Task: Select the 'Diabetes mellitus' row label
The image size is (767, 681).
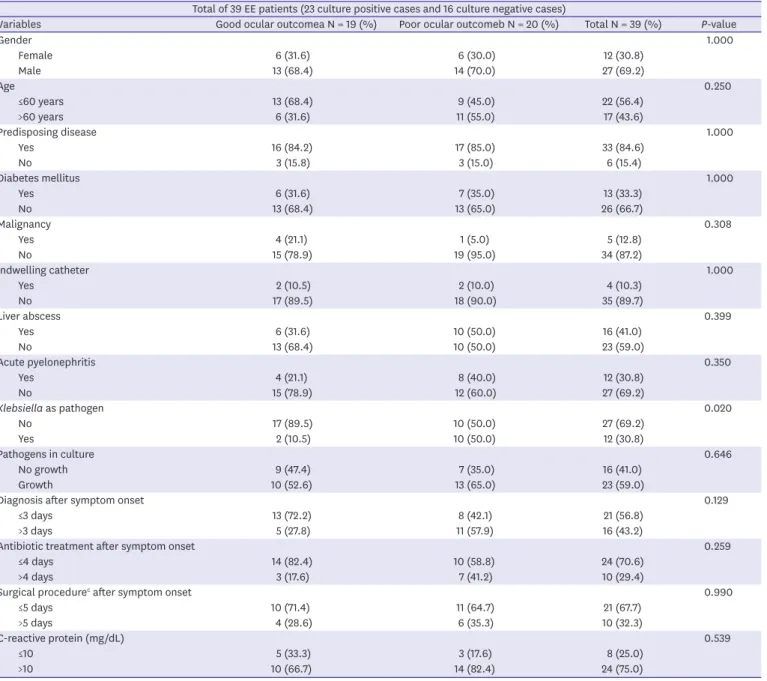Action: click(40, 178)
